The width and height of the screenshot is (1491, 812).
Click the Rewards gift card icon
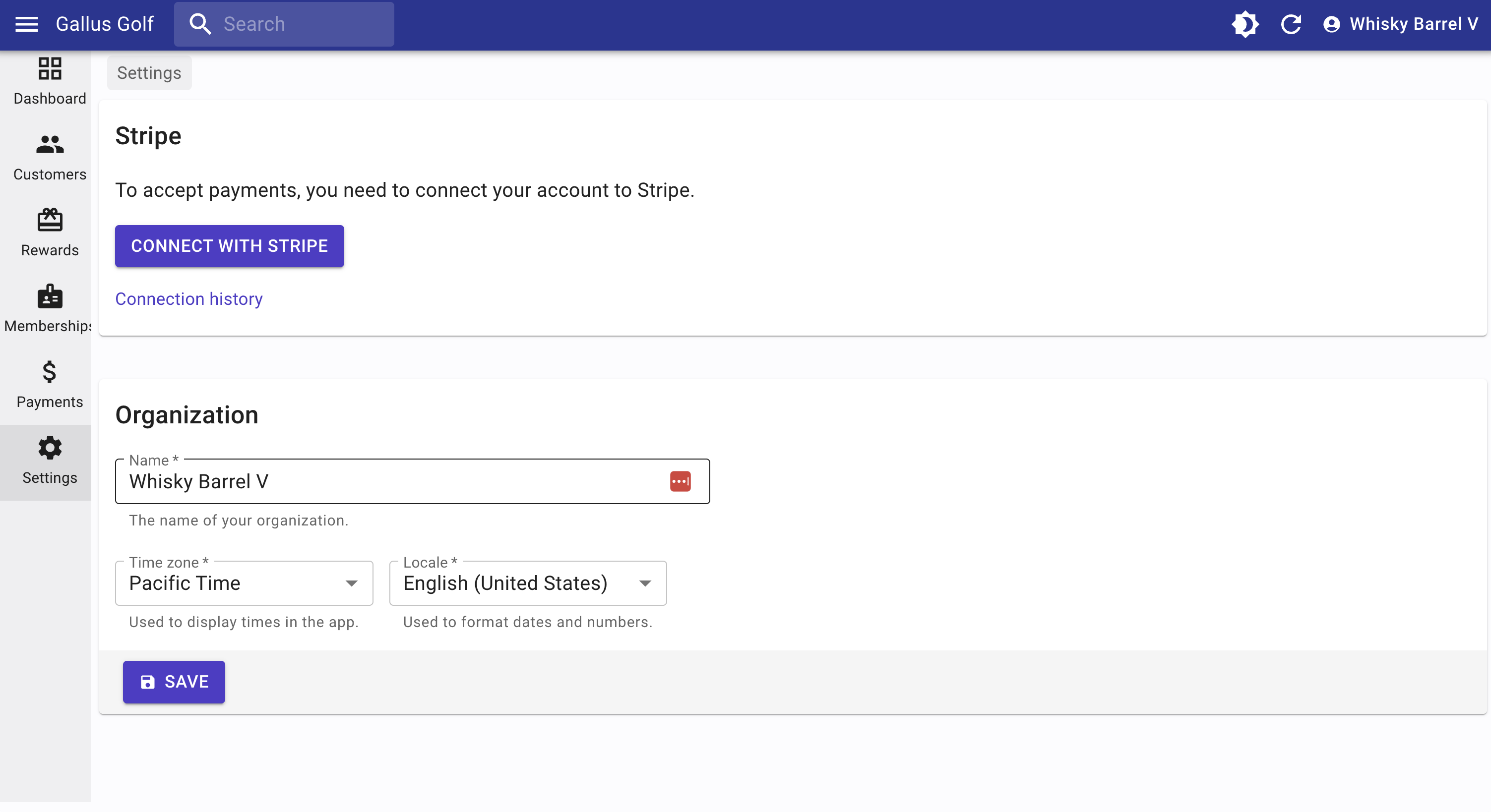click(x=50, y=220)
